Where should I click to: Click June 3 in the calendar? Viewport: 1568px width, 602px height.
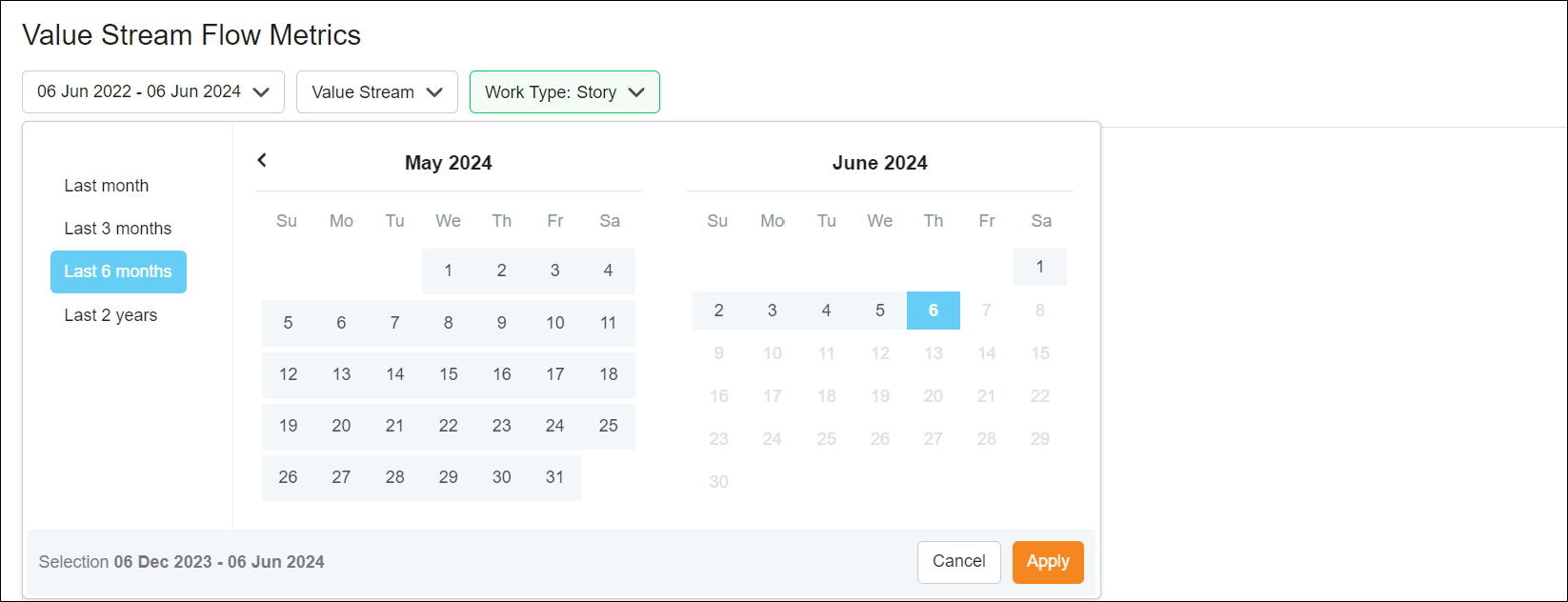(773, 311)
